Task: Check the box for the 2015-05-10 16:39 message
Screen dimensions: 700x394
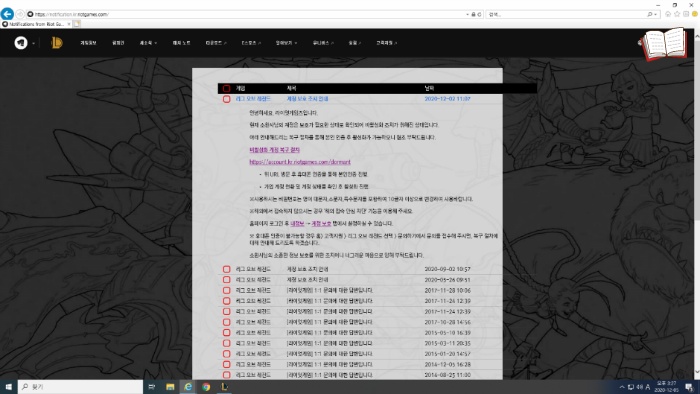Action: tap(226, 333)
